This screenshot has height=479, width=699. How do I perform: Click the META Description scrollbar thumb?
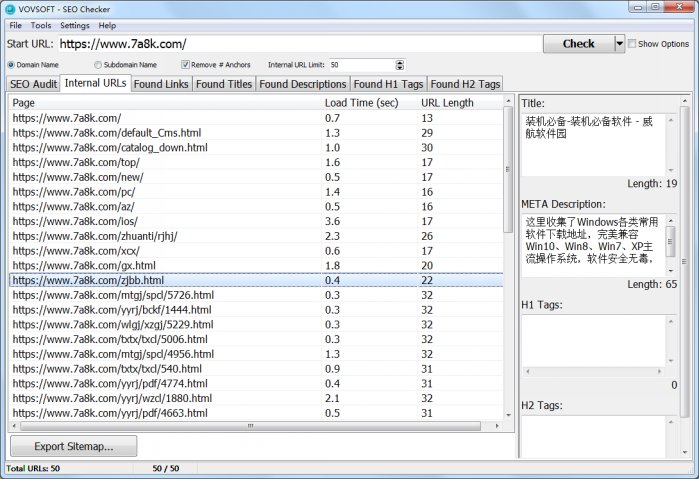670,241
